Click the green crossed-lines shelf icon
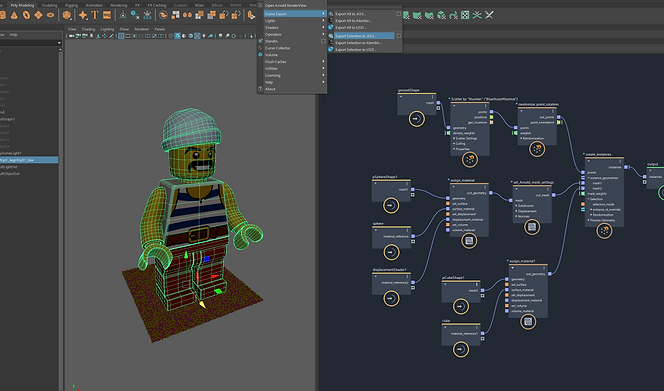Viewport: 664px width, 391px height. coord(477,15)
